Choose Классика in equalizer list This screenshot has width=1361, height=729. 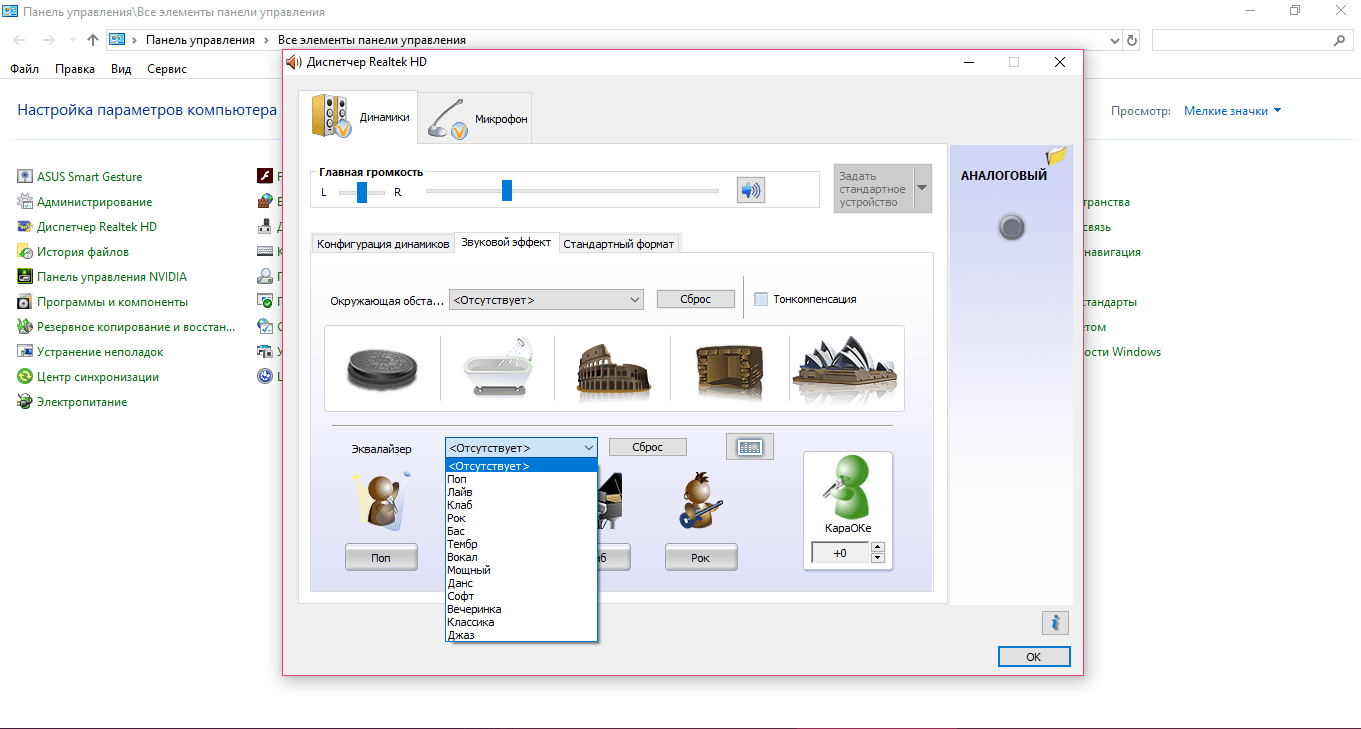pos(521,622)
